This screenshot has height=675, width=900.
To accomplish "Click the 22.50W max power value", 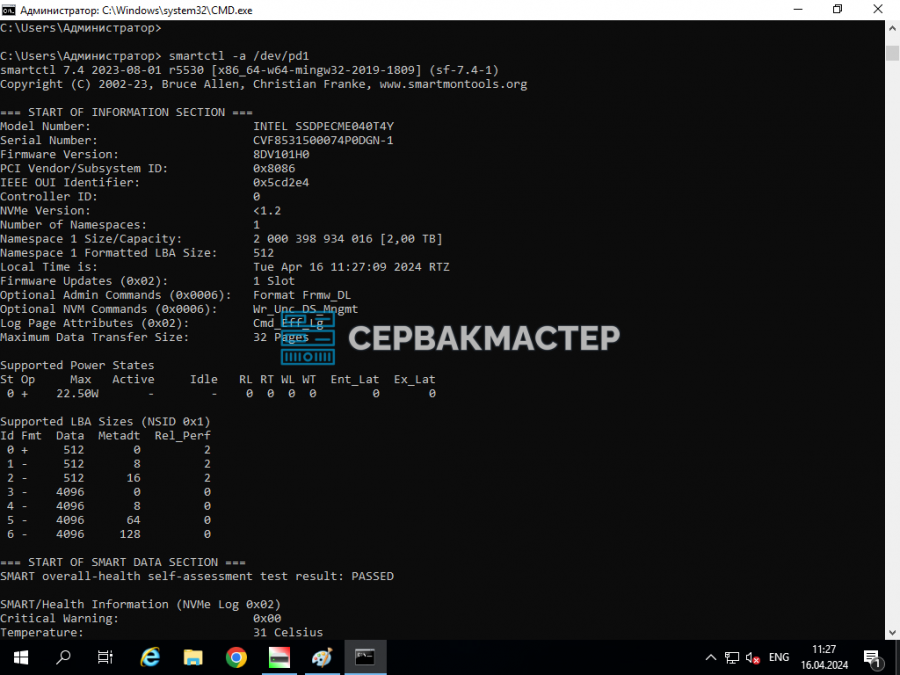I will tap(77, 394).
